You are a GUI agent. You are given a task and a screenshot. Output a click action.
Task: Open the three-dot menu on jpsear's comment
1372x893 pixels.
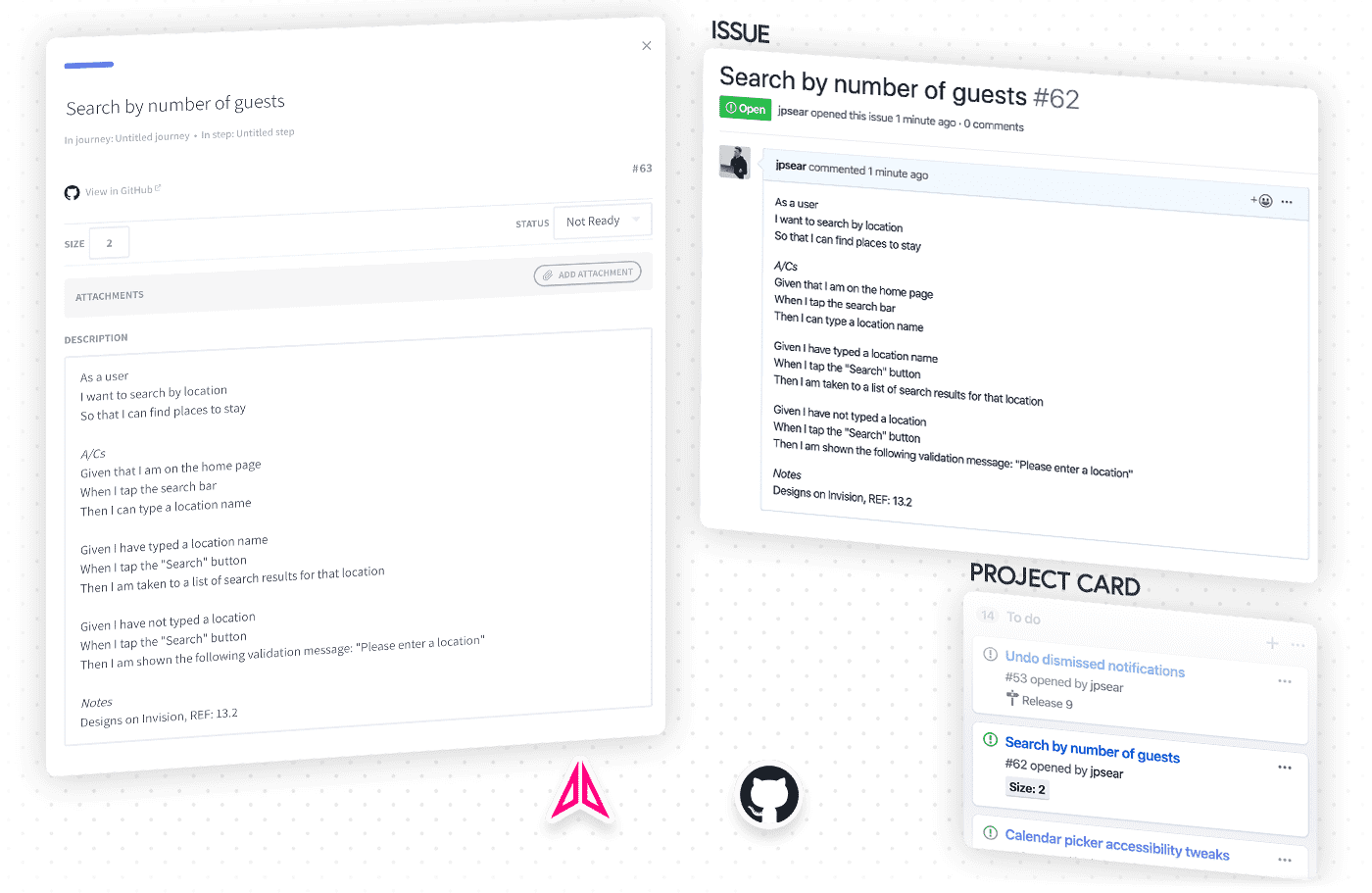point(1287,203)
